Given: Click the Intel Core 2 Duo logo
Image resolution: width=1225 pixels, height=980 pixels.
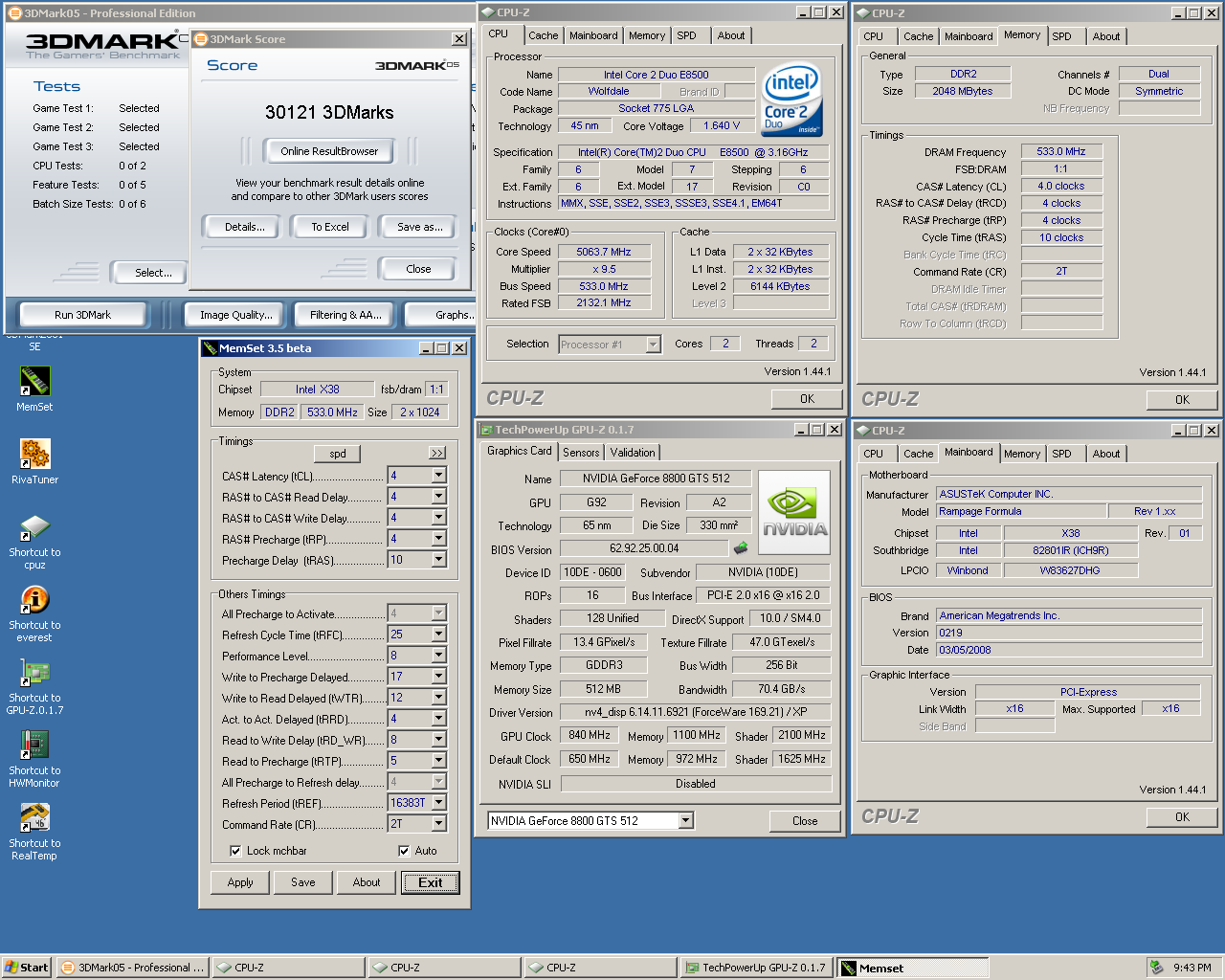Looking at the screenshot, I should [791, 100].
